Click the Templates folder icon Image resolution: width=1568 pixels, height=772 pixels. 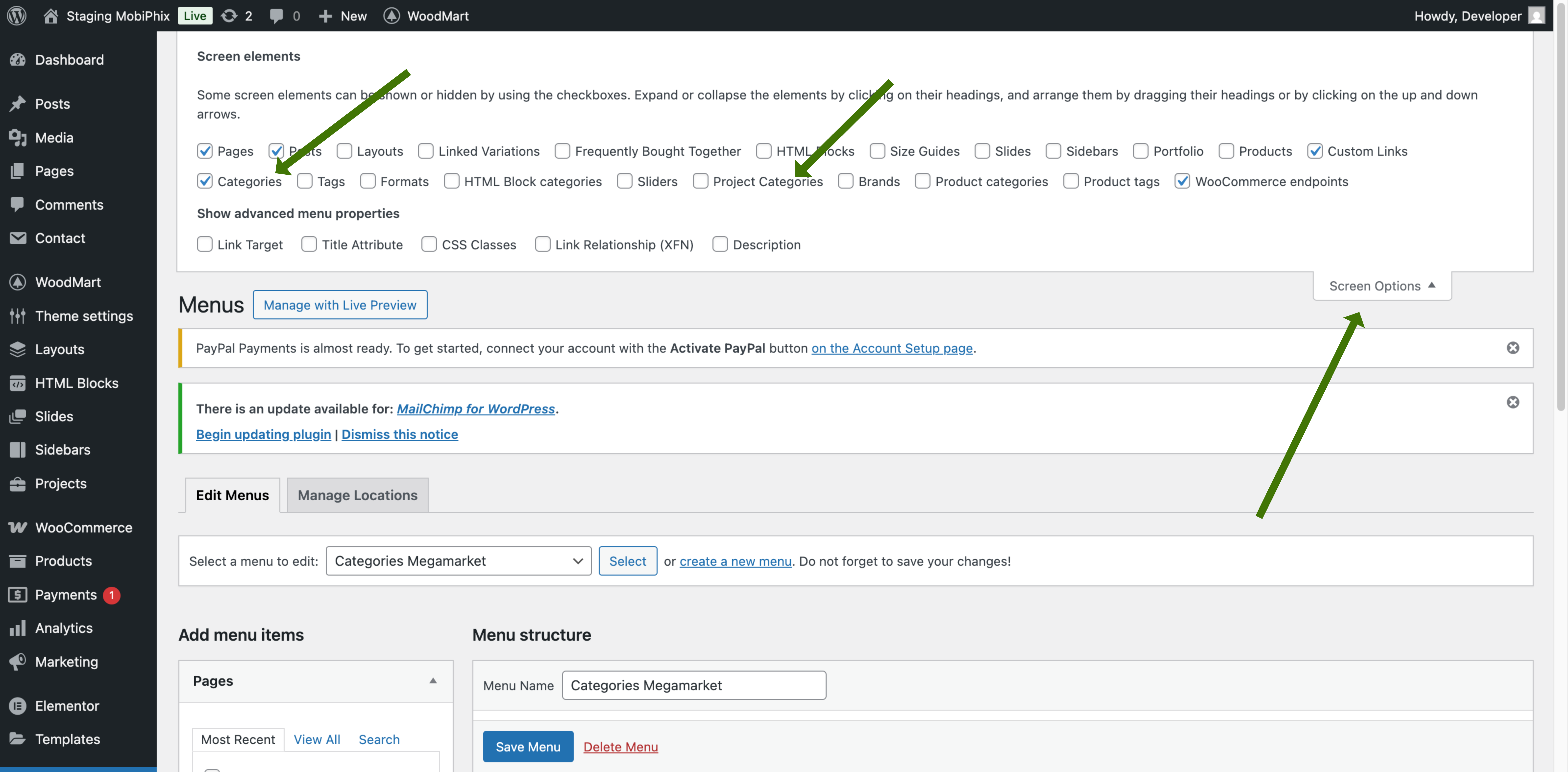pos(18,738)
